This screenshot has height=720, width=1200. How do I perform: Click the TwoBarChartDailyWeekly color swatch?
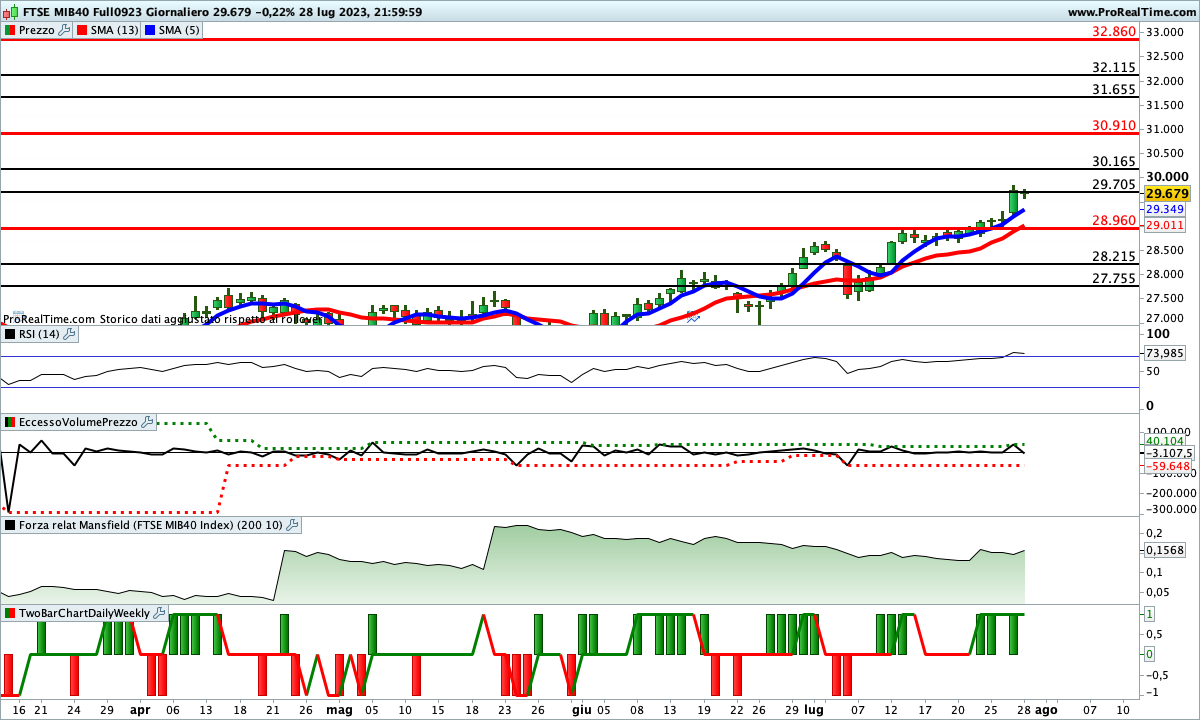10,612
